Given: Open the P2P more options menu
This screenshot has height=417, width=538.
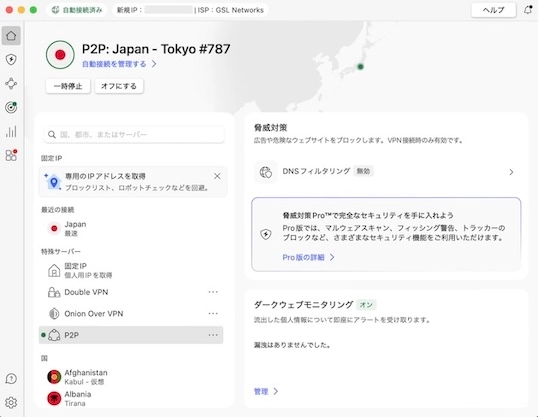Looking at the screenshot, I should (213, 335).
